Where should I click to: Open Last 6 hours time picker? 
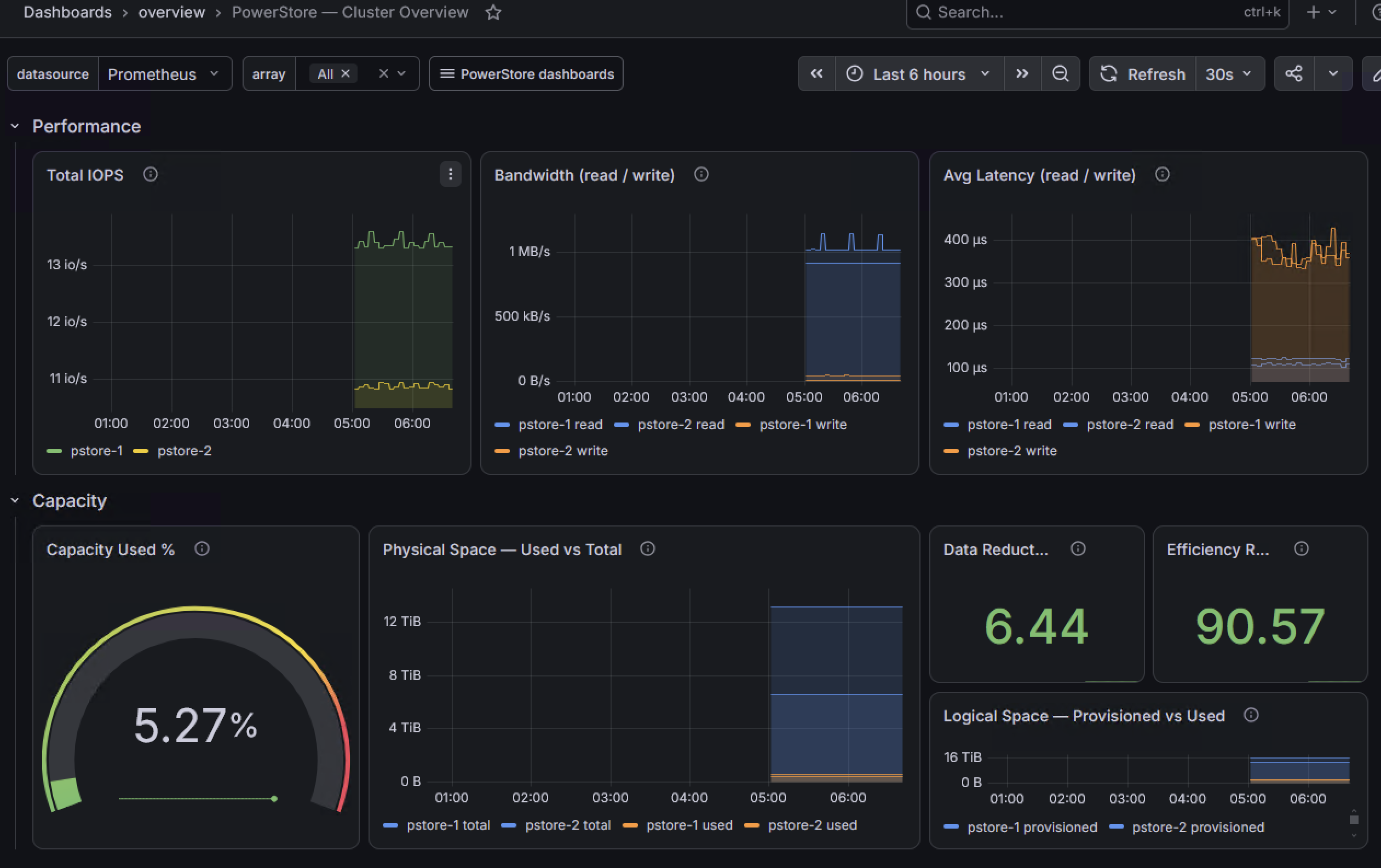click(x=919, y=73)
